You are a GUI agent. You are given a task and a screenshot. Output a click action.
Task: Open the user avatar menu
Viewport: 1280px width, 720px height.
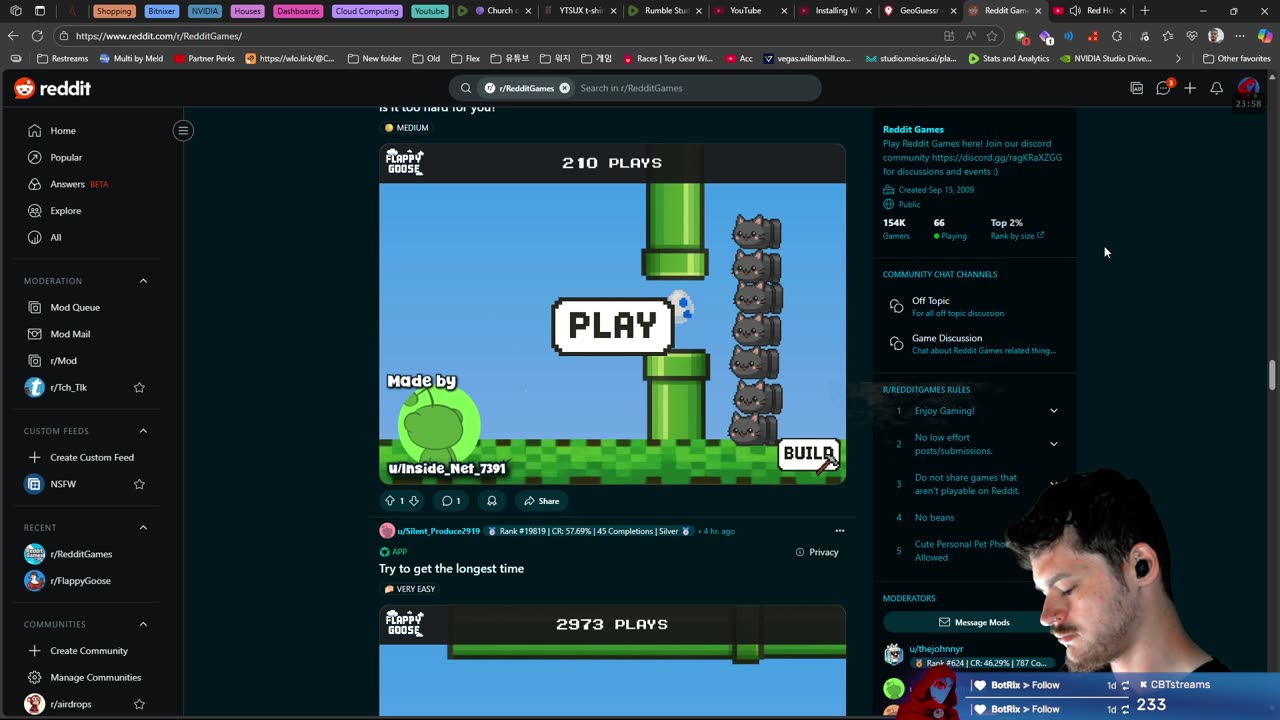(1247, 88)
